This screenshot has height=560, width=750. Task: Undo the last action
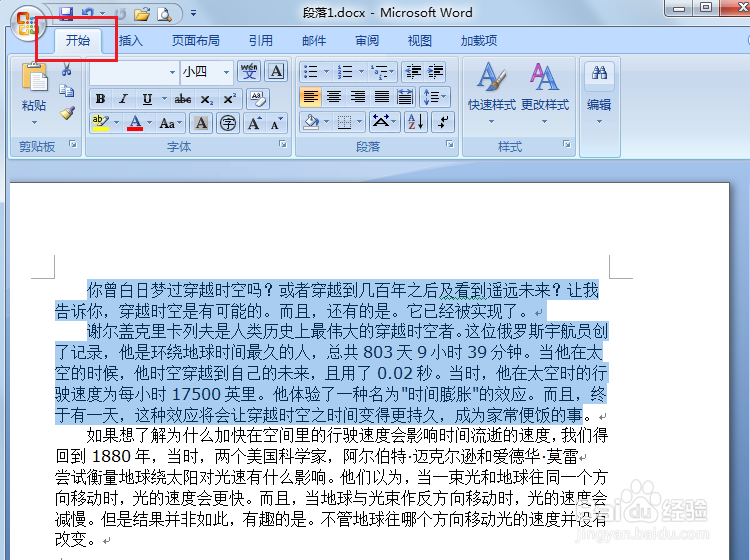[x=88, y=13]
